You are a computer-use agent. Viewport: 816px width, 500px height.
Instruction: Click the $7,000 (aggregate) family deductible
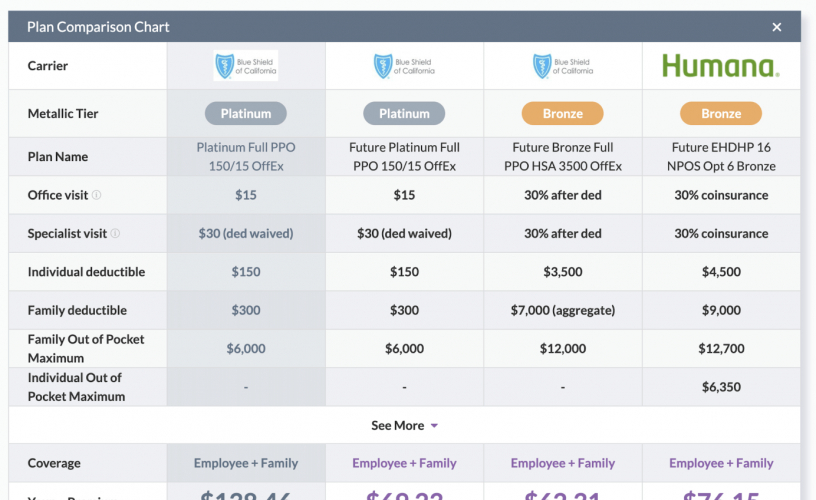pos(563,311)
